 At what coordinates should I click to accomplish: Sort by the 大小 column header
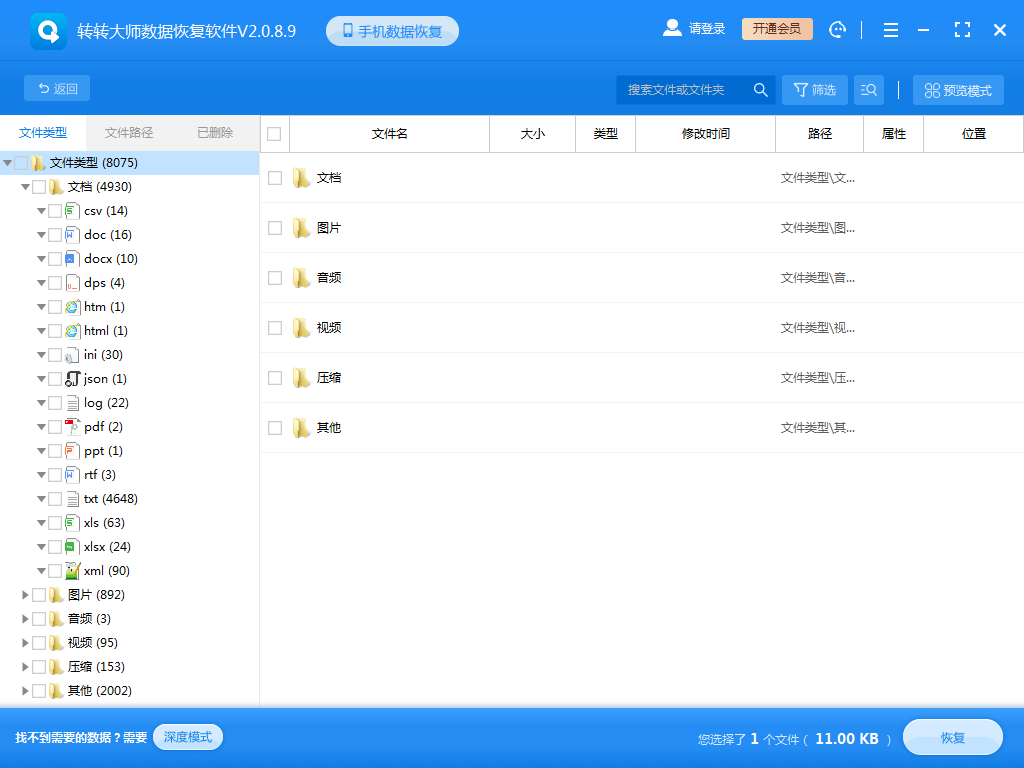coord(532,134)
